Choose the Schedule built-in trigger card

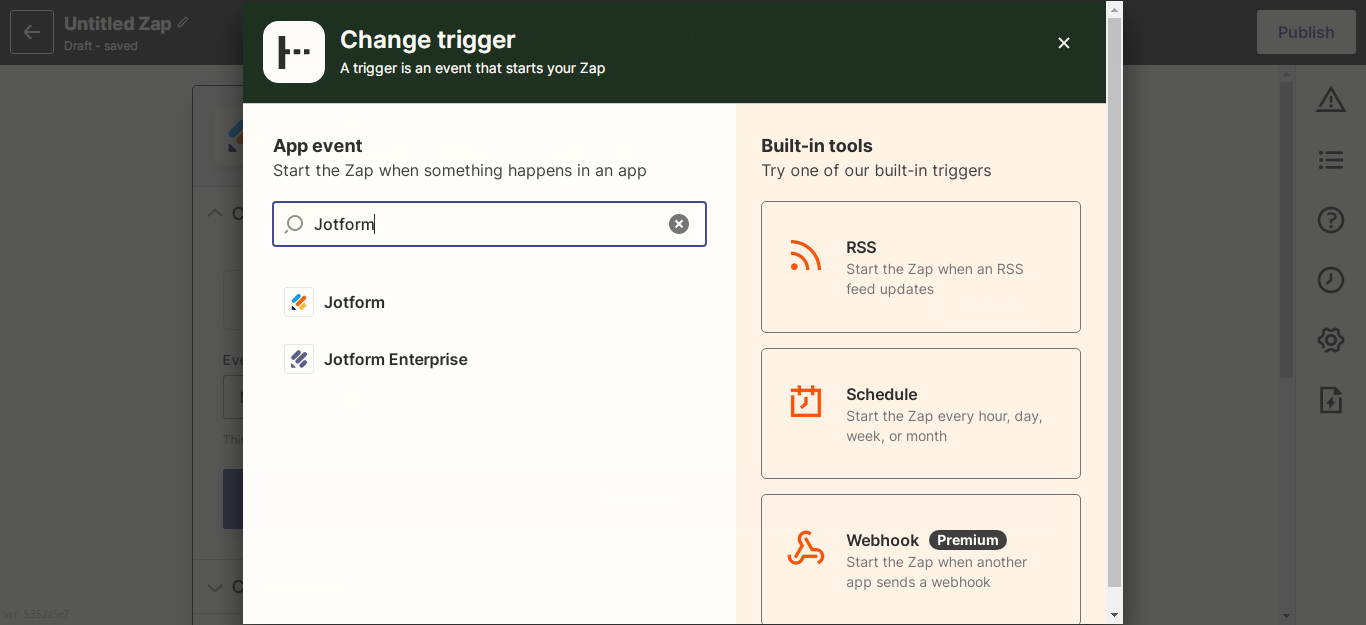tap(920, 414)
